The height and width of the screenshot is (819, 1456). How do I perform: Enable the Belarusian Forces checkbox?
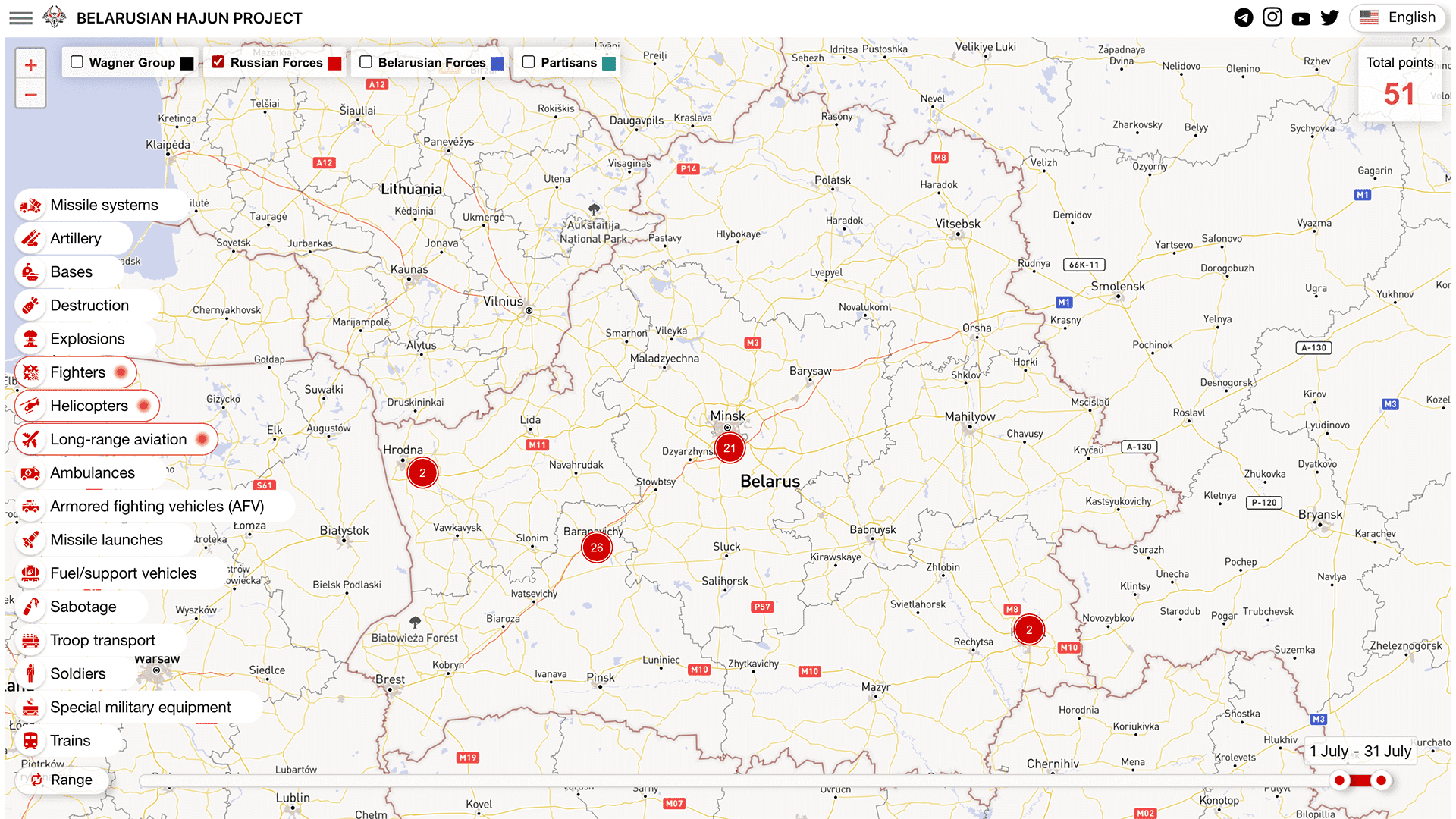pos(366,62)
